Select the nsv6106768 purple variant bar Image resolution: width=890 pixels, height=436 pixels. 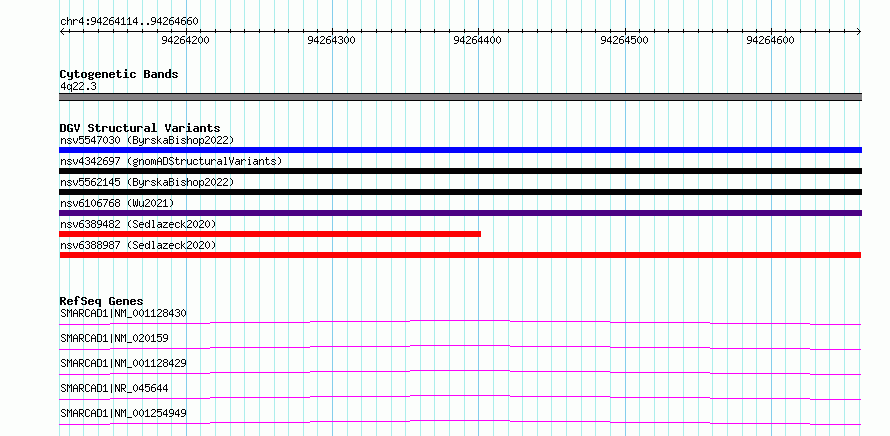tap(460, 213)
